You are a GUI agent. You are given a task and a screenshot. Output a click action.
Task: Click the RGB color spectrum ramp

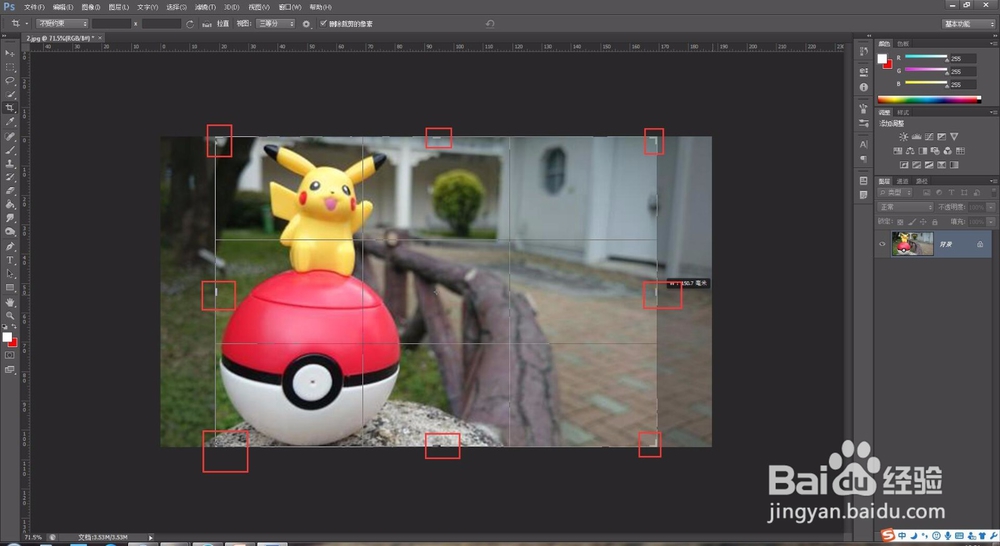point(929,100)
